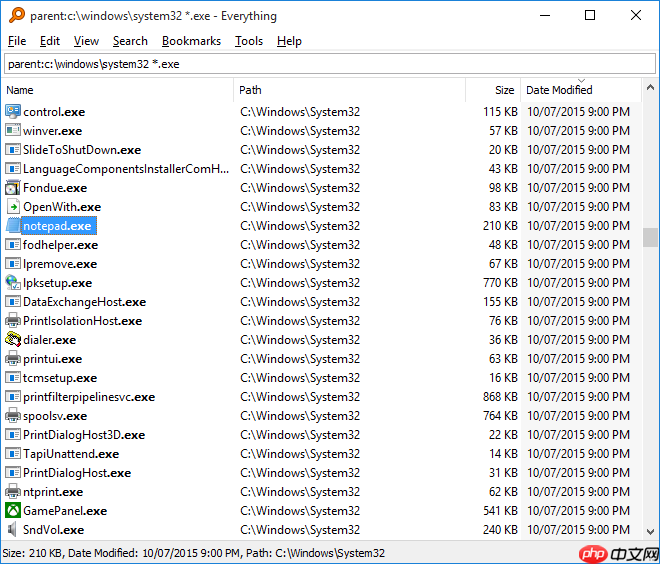Select the OpenWith.exe file name

tap(62, 207)
